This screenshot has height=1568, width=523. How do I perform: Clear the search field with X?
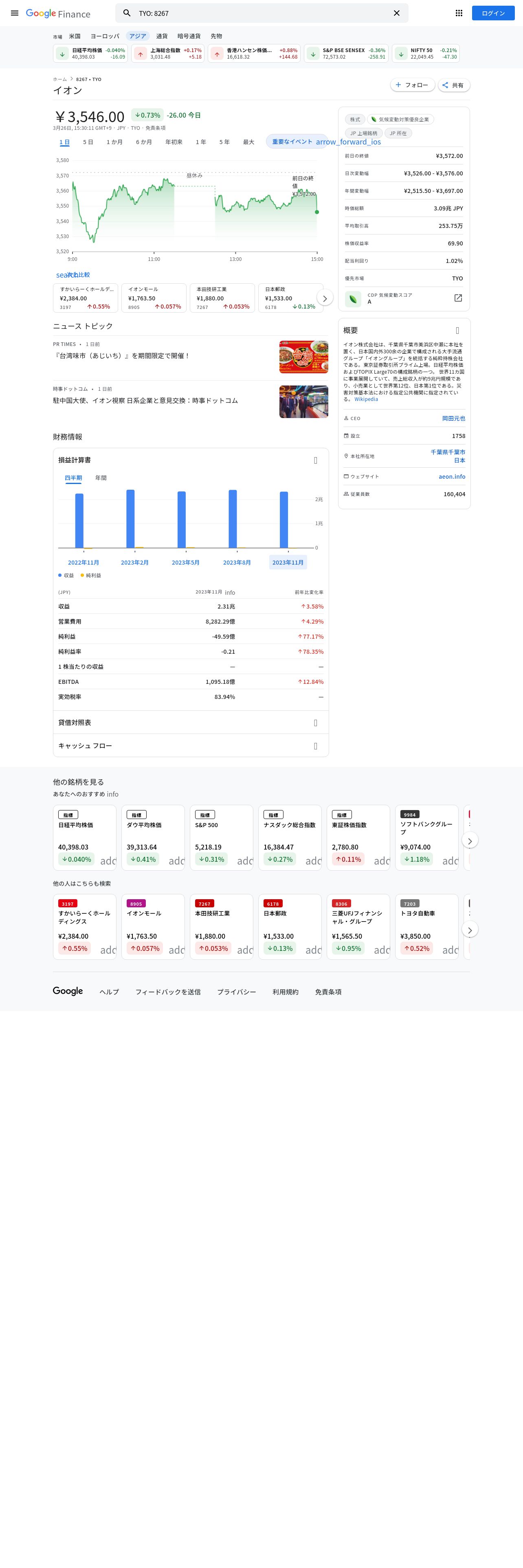point(396,13)
